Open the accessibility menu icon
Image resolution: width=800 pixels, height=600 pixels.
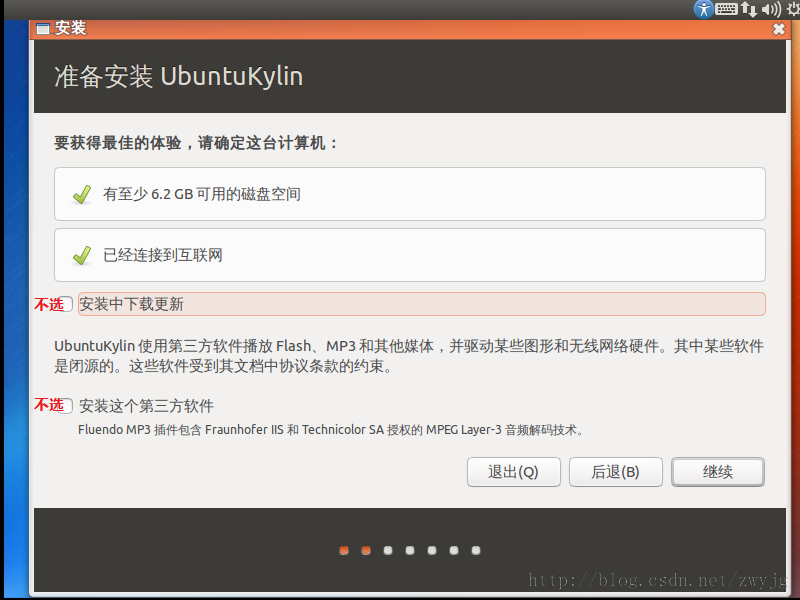click(x=704, y=9)
